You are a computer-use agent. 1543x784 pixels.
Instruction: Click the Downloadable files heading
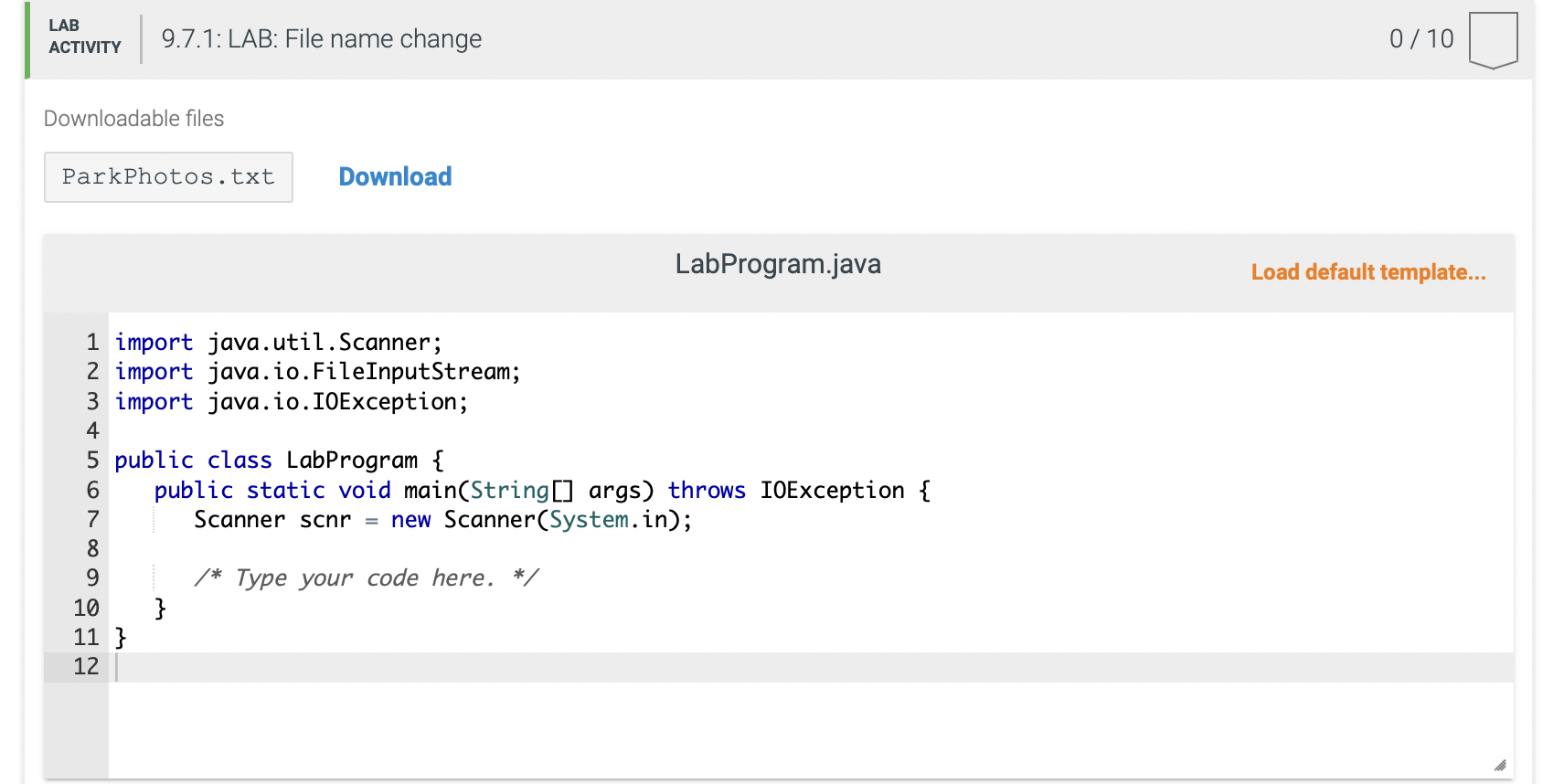[x=133, y=119]
